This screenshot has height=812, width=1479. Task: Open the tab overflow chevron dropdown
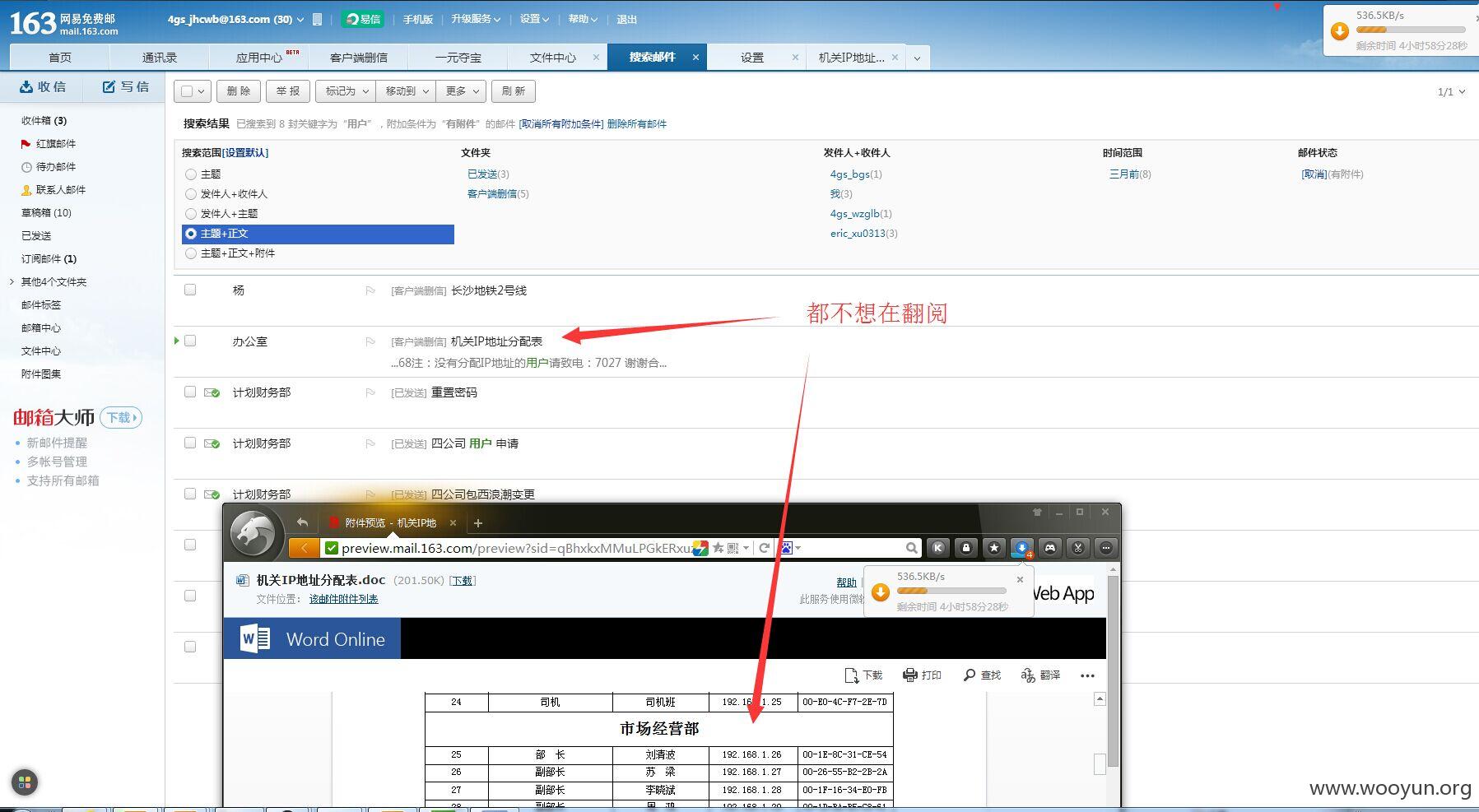point(917,58)
